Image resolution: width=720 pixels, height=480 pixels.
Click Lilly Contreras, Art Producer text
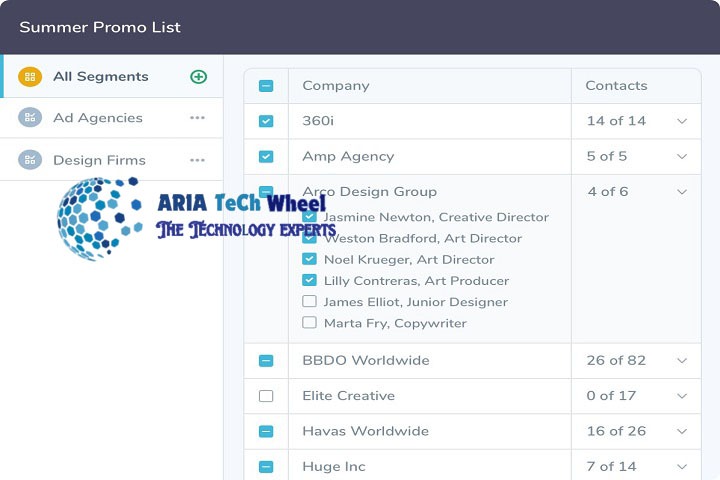[416, 281]
